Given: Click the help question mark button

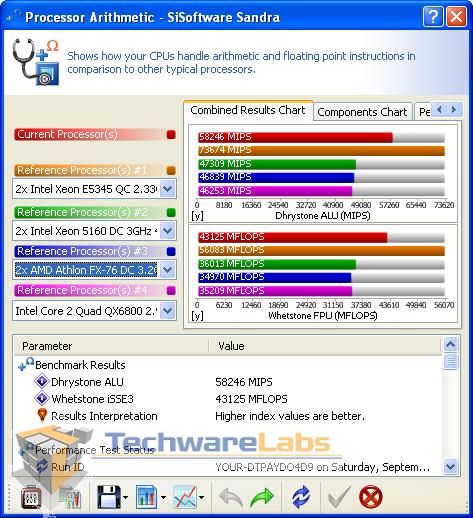Looking at the screenshot, I should tap(433, 16).
